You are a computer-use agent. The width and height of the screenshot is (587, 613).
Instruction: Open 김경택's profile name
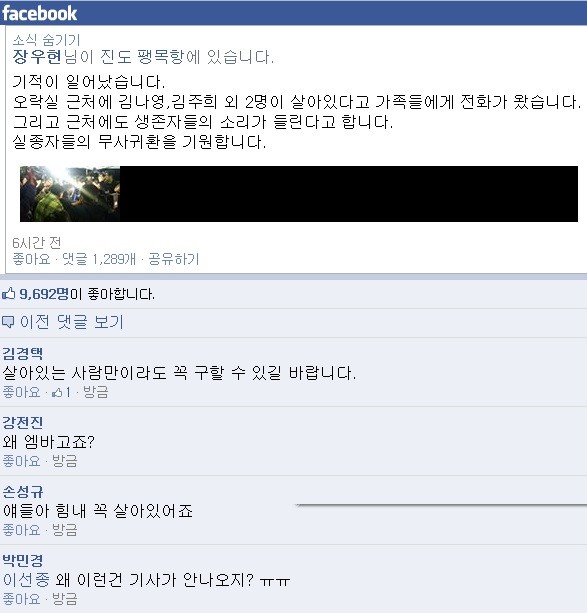coord(23,353)
